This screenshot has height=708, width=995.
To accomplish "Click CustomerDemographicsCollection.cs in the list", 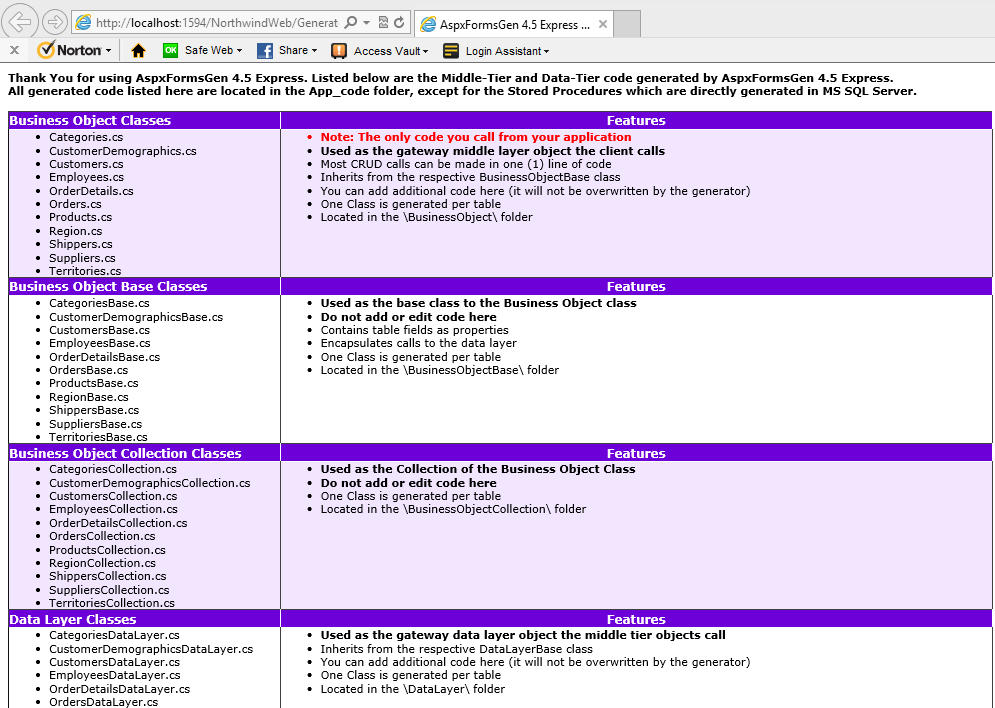I will pos(150,483).
